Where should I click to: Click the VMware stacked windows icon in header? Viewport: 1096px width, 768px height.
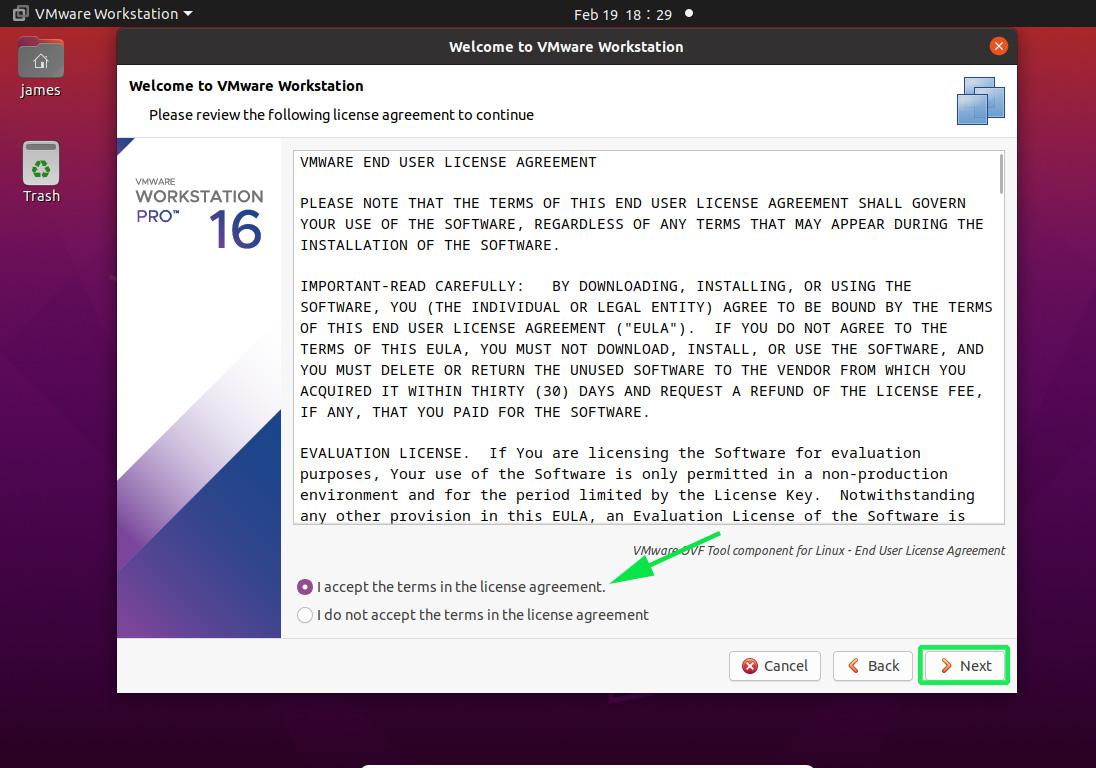tap(980, 101)
